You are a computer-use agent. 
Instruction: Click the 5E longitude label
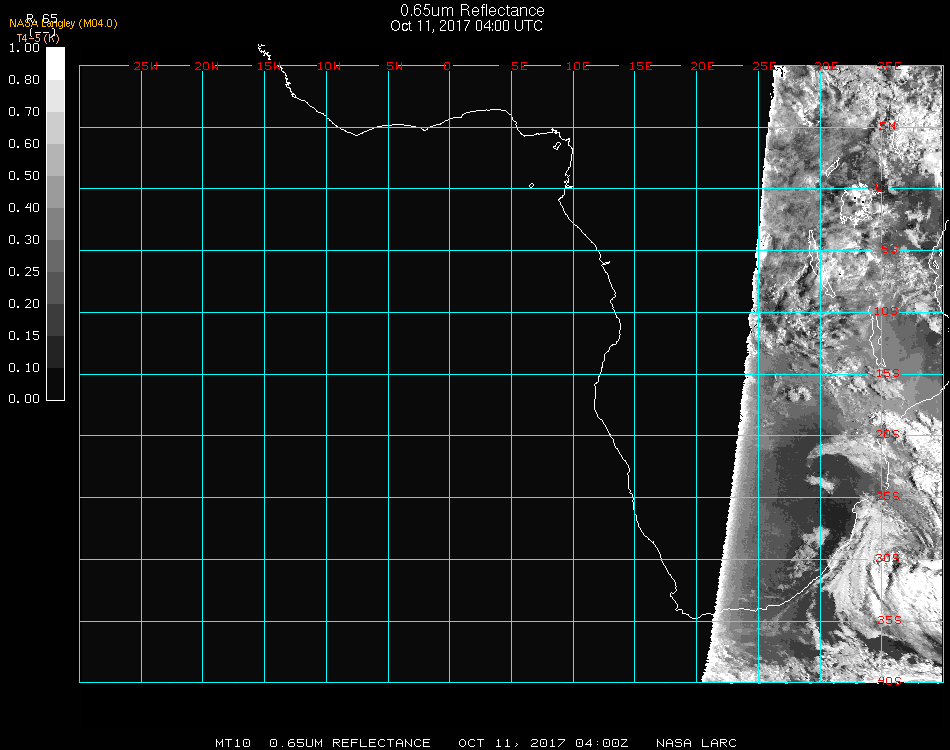(519, 66)
